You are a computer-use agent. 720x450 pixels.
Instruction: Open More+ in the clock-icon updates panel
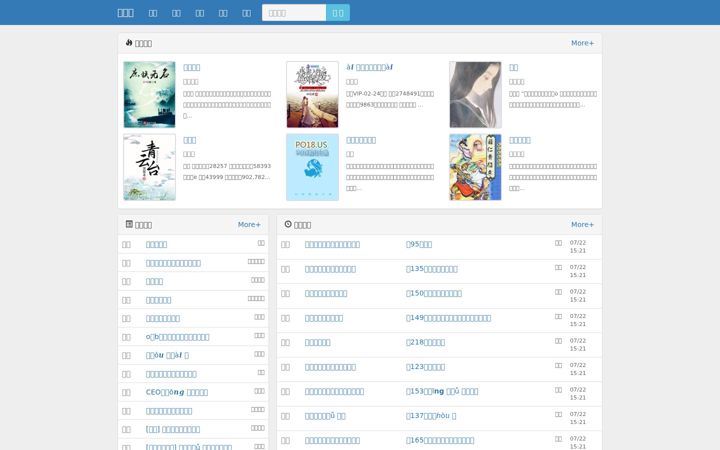tap(582, 225)
